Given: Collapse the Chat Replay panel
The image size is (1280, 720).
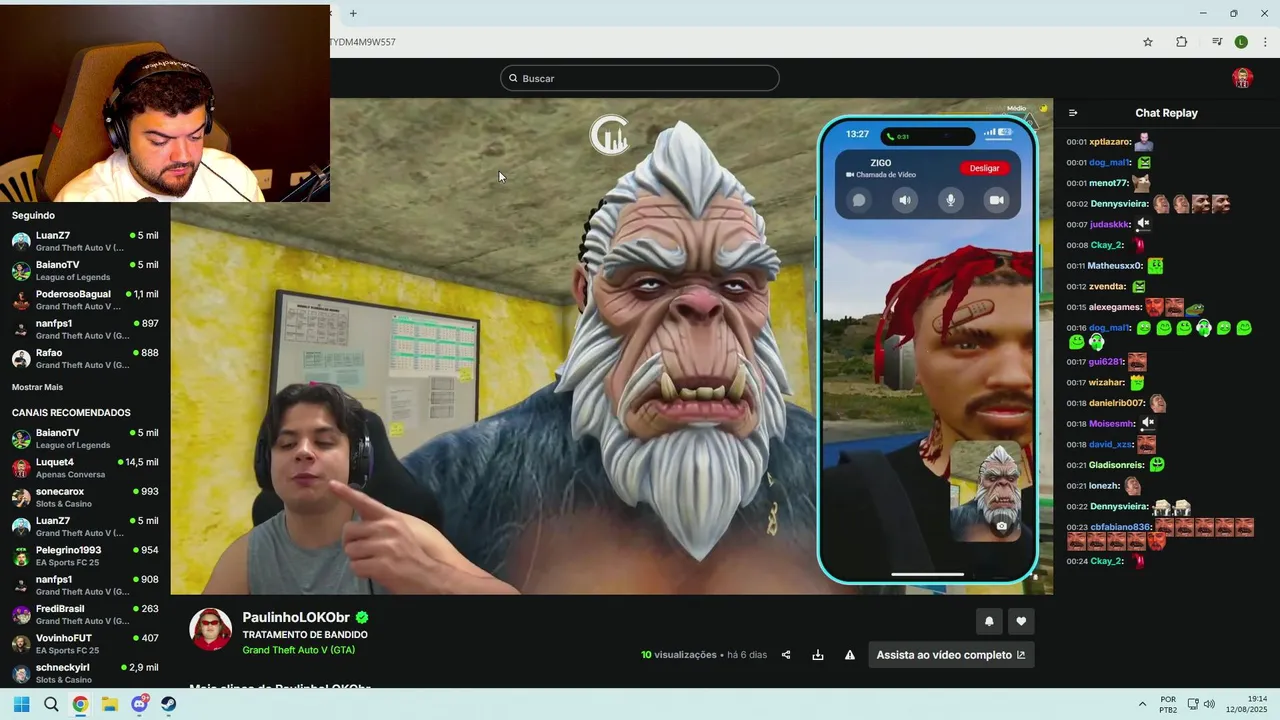Looking at the screenshot, I should (1073, 113).
